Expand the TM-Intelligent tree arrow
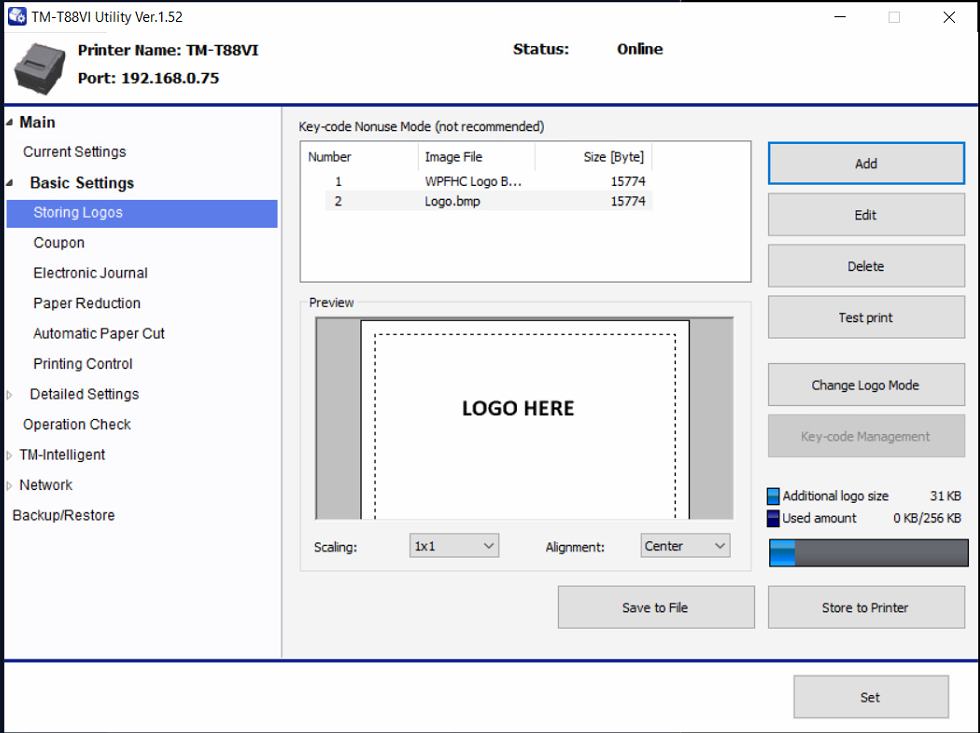This screenshot has height=733, width=980. [9, 456]
